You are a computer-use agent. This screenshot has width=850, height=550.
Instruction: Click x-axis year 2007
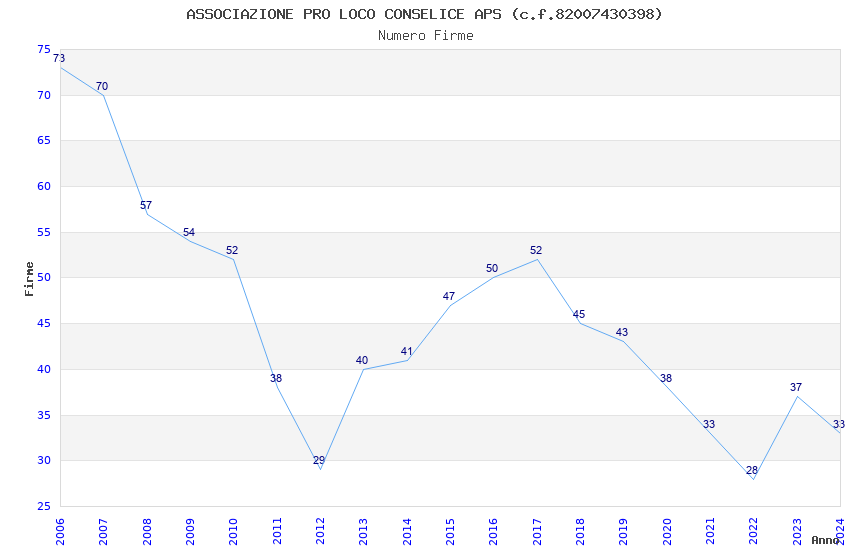coord(104,532)
